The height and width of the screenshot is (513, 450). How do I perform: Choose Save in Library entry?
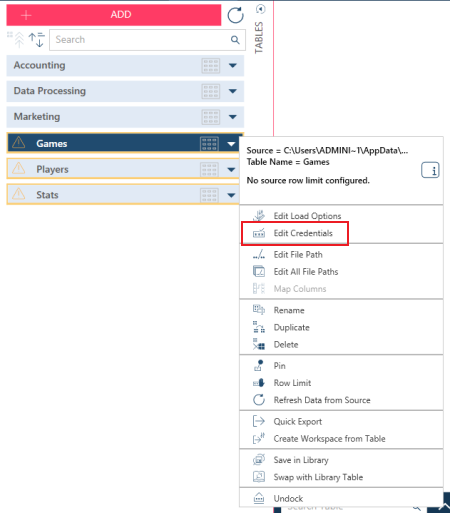tap(341, 460)
